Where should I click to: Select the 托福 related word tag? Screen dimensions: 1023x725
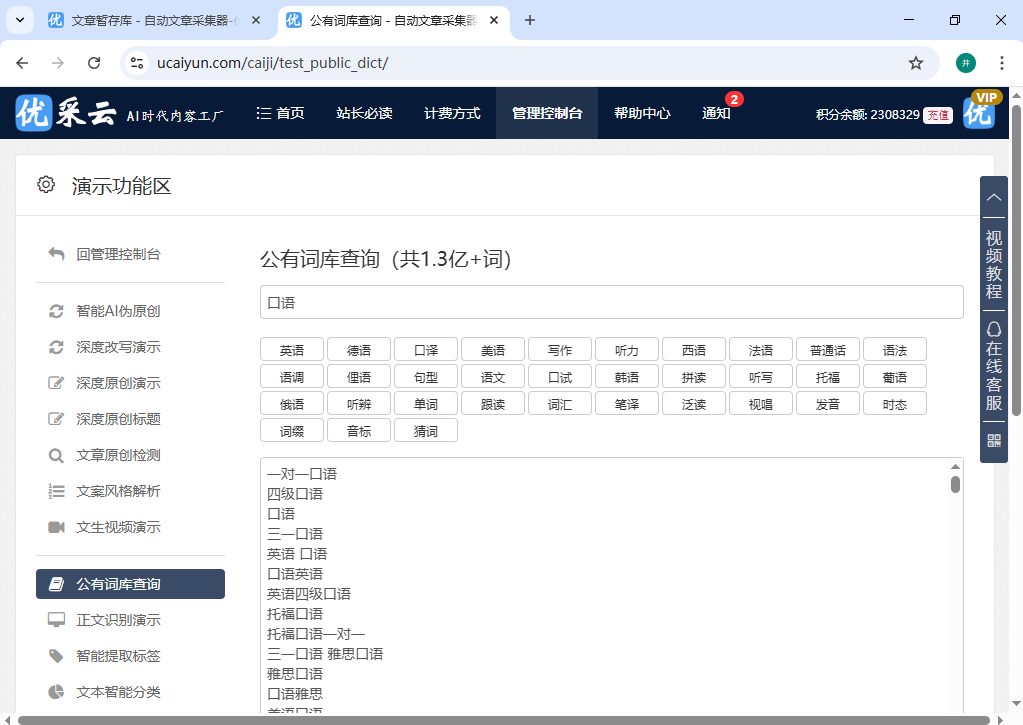coord(827,376)
